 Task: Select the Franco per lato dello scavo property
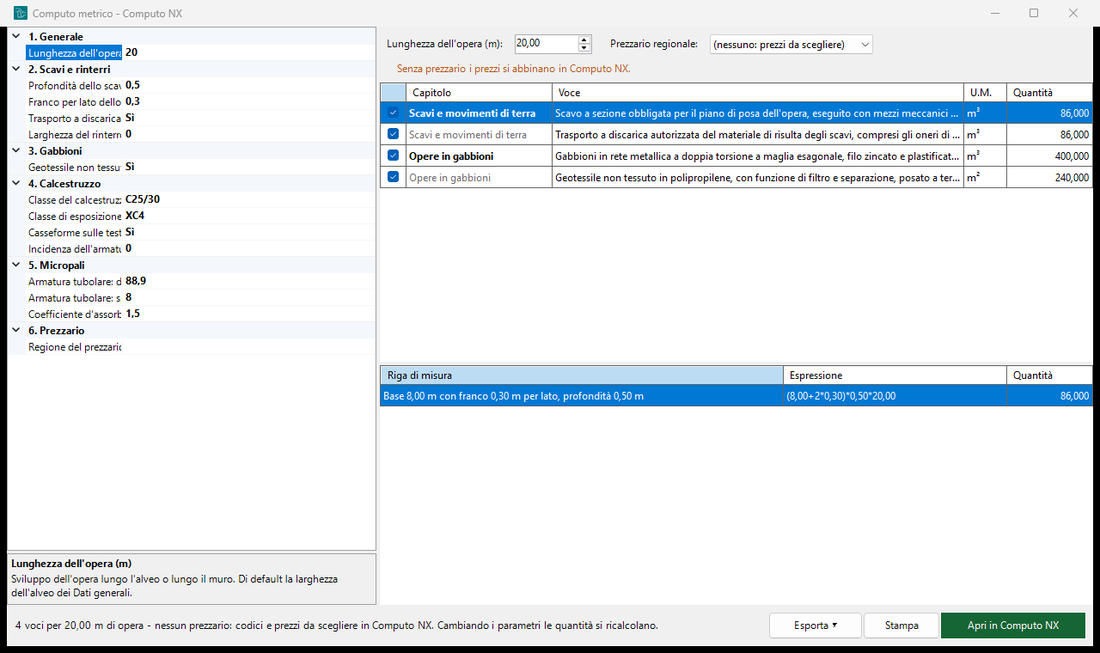[200, 102]
